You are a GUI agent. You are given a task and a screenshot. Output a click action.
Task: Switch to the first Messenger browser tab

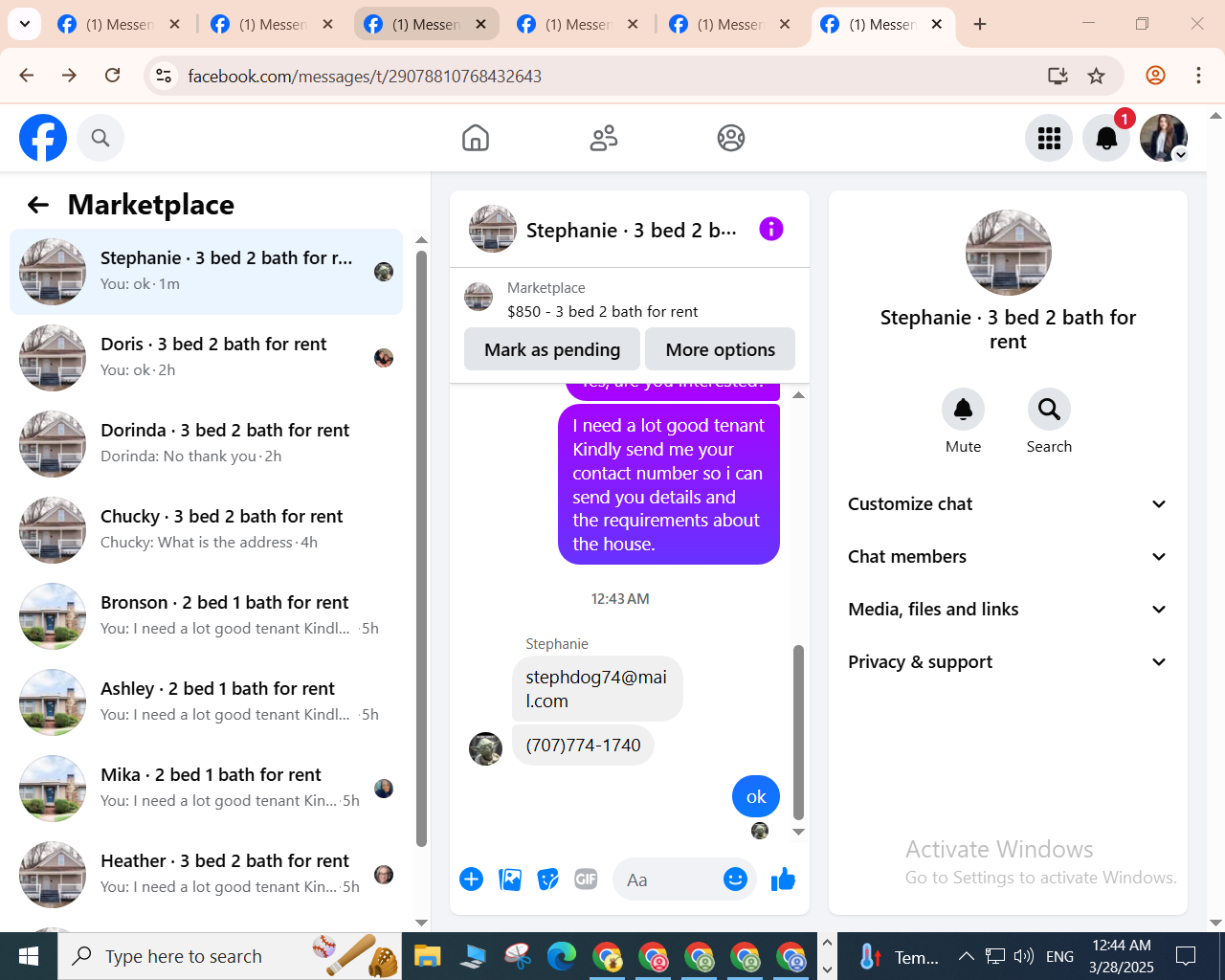(119, 24)
